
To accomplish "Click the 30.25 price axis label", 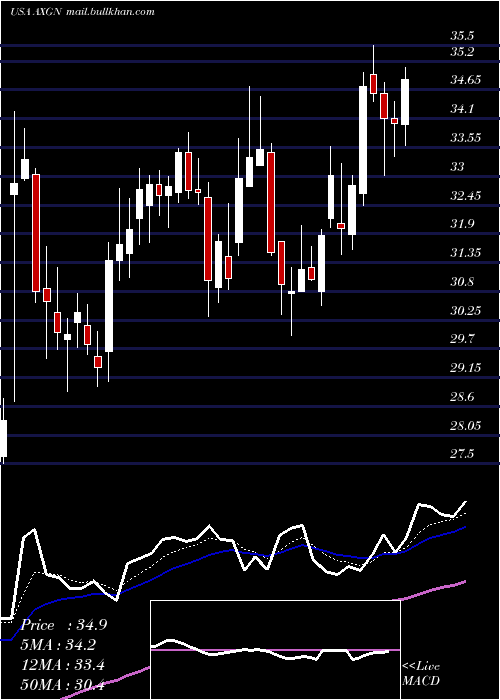I will point(466,311).
